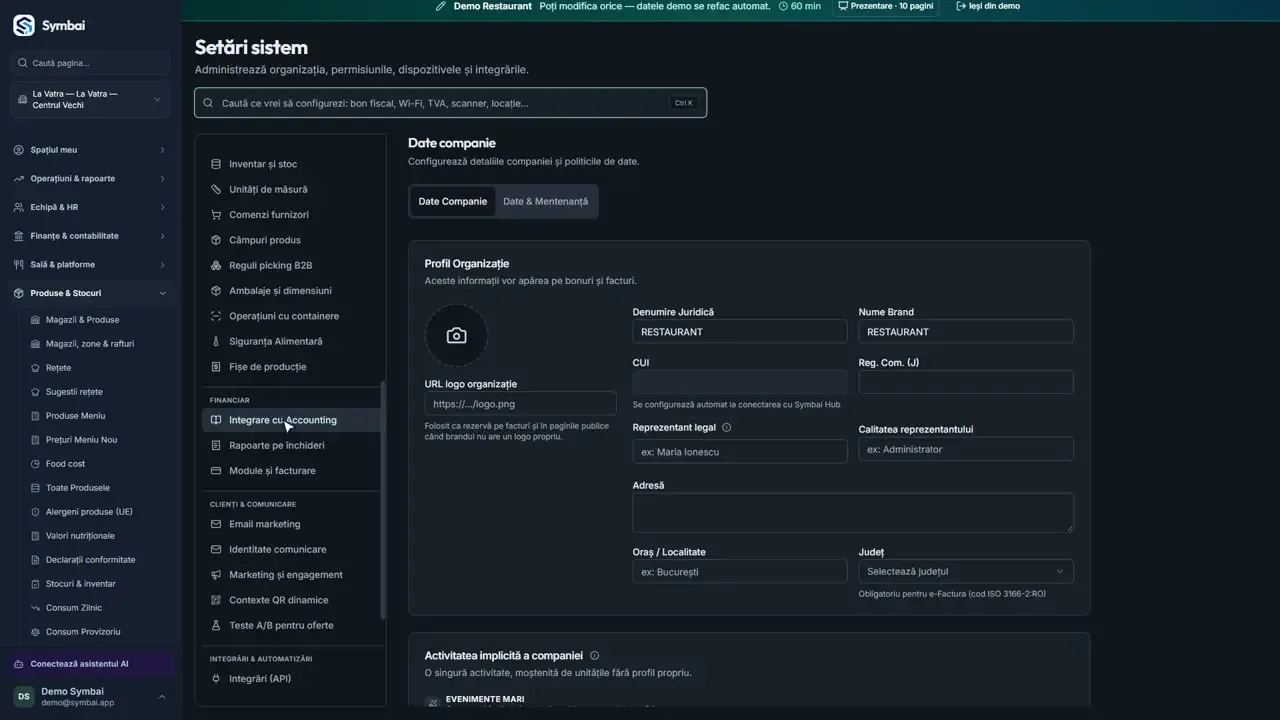Focus the settings search field
The height and width of the screenshot is (720, 1280).
coord(450,103)
